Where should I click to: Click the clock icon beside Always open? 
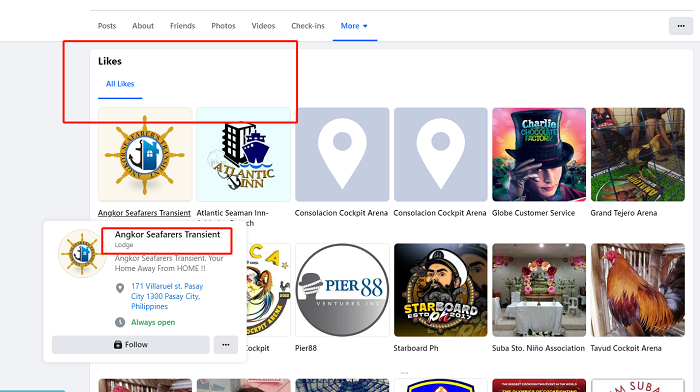click(x=120, y=322)
